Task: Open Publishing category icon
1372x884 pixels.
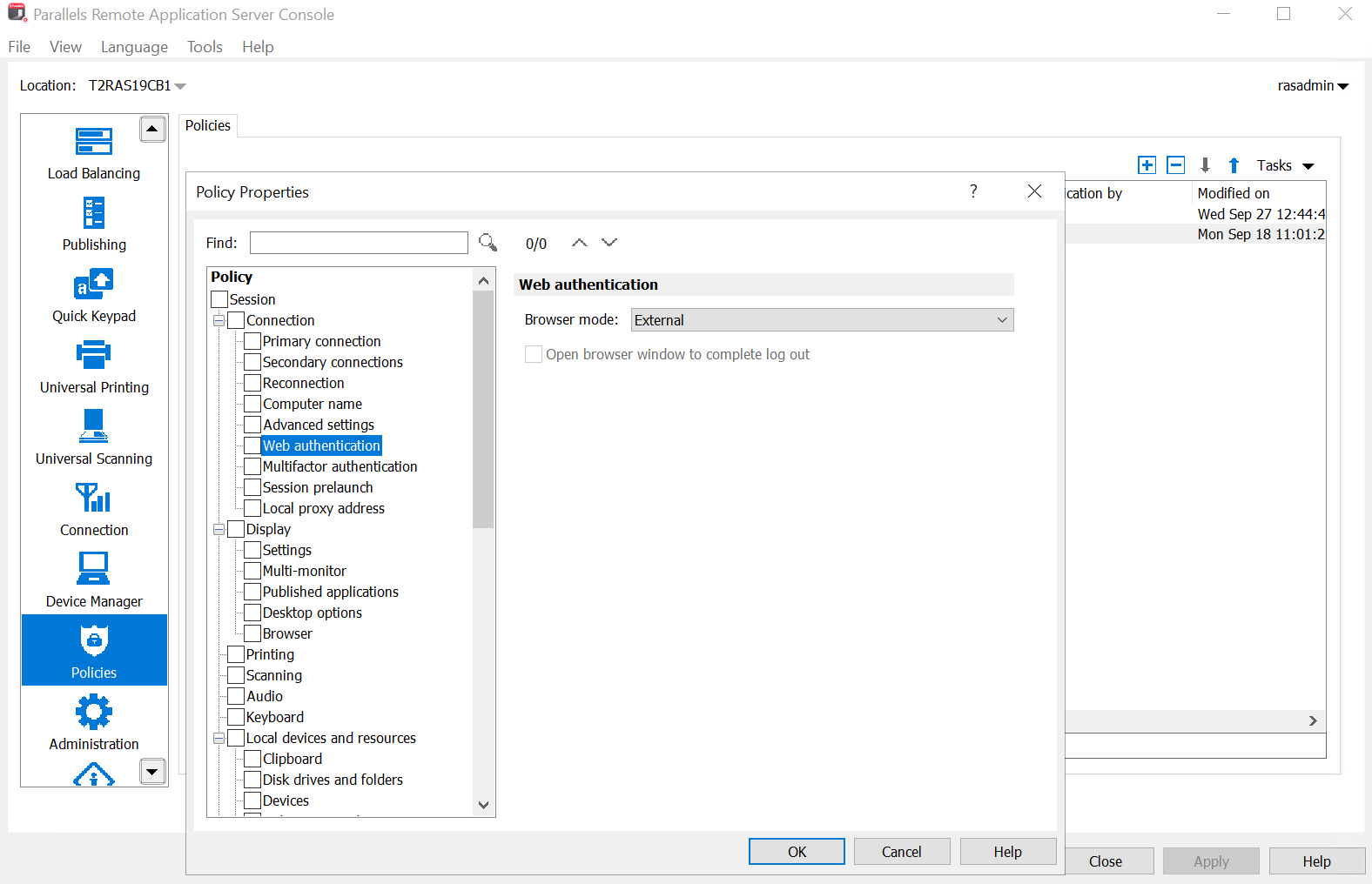Action: click(x=94, y=213)
